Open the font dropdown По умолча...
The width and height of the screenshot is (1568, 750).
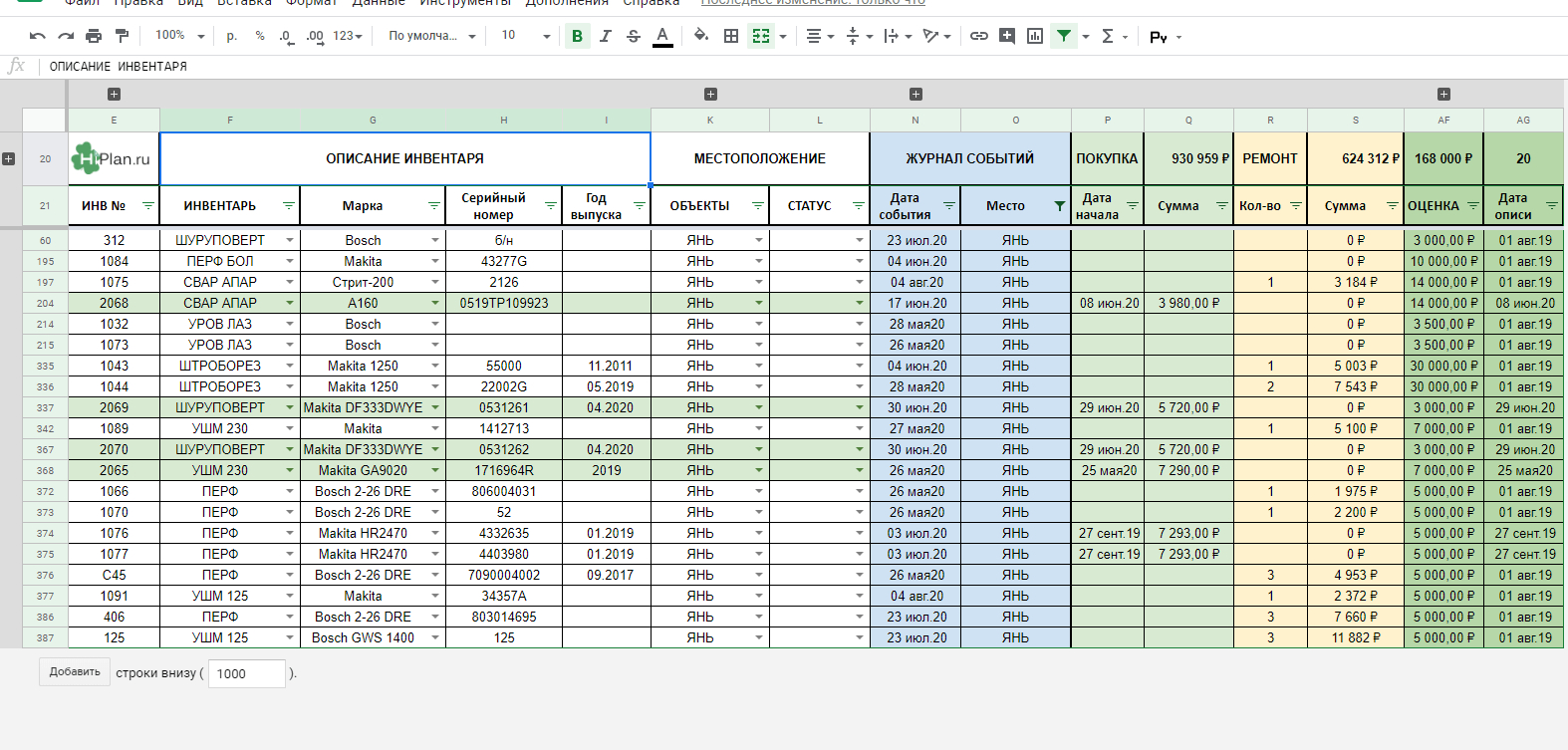tap(432, 36)
